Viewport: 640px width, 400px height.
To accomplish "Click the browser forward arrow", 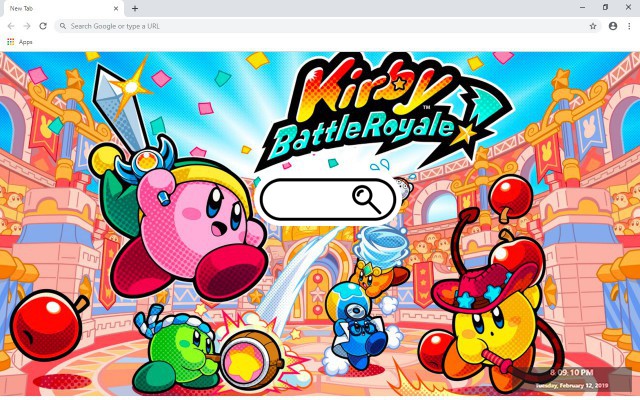I will tap(27, 26).
